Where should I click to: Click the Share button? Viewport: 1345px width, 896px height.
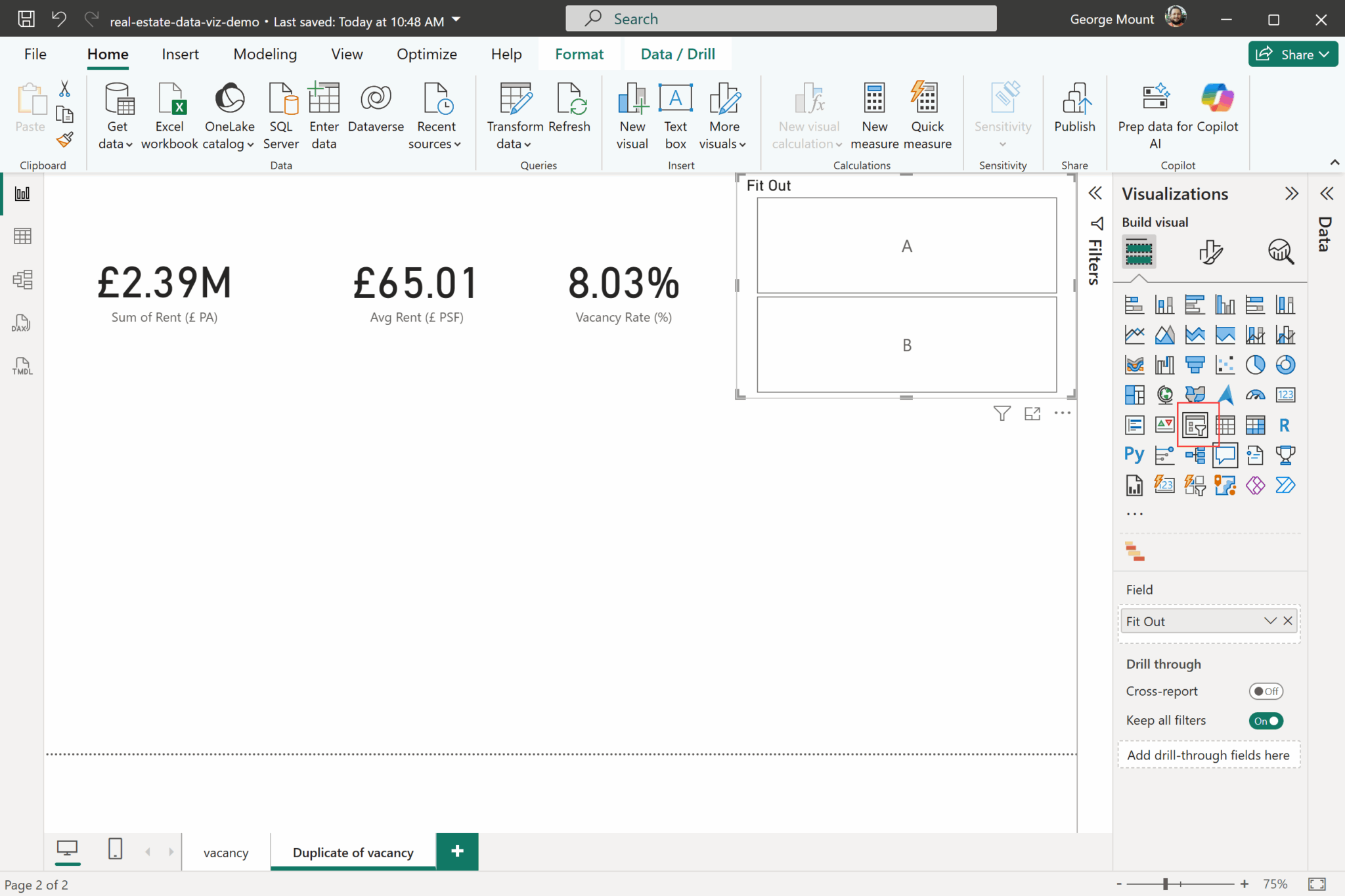1292,54
